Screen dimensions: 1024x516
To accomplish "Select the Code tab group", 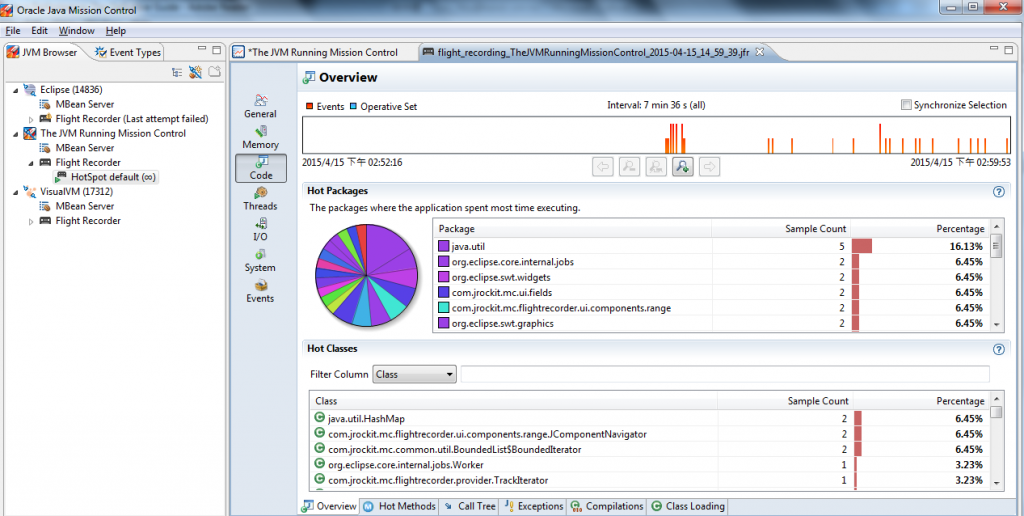I will [261, 168].
